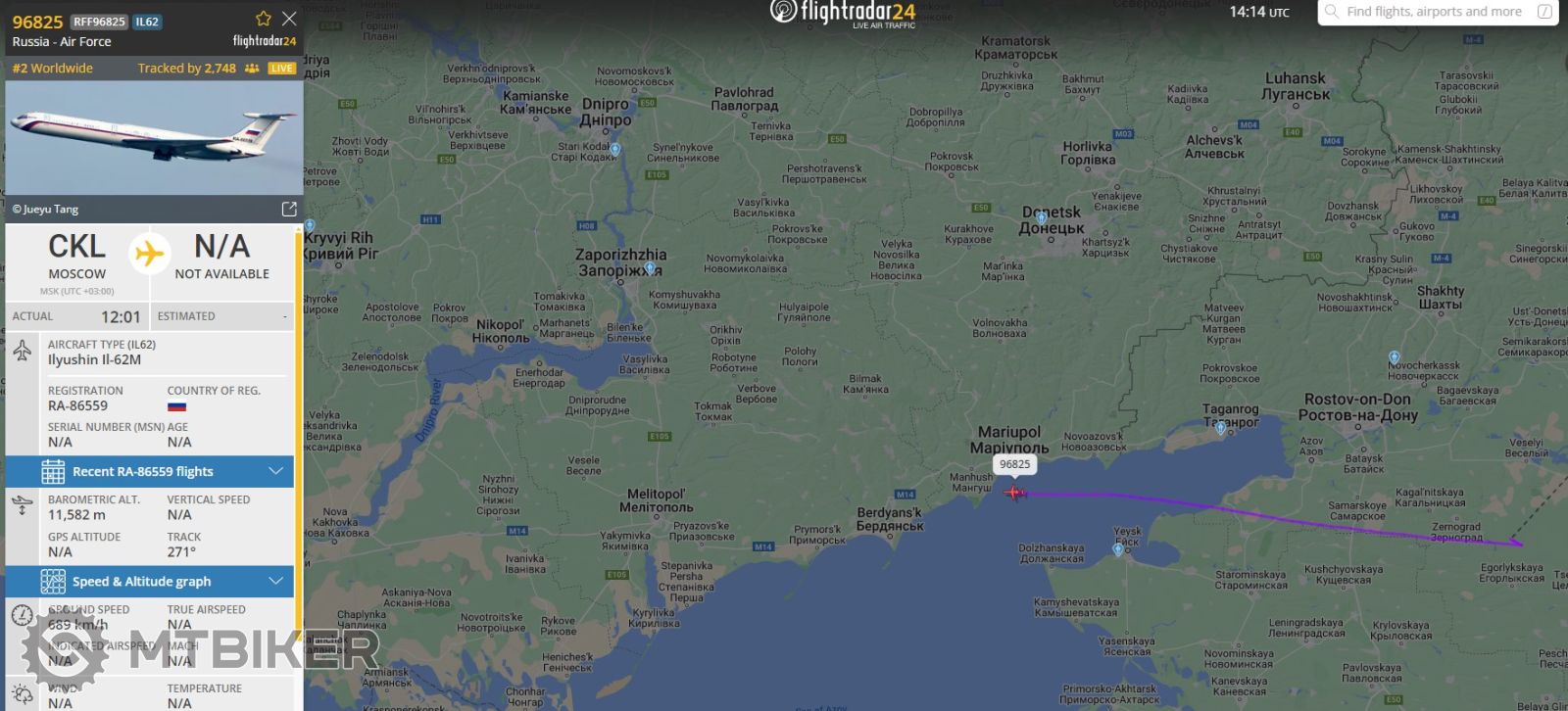The image size is (1568, 711).
Task: Click the LIVE status badge
Action: point(282,69)
